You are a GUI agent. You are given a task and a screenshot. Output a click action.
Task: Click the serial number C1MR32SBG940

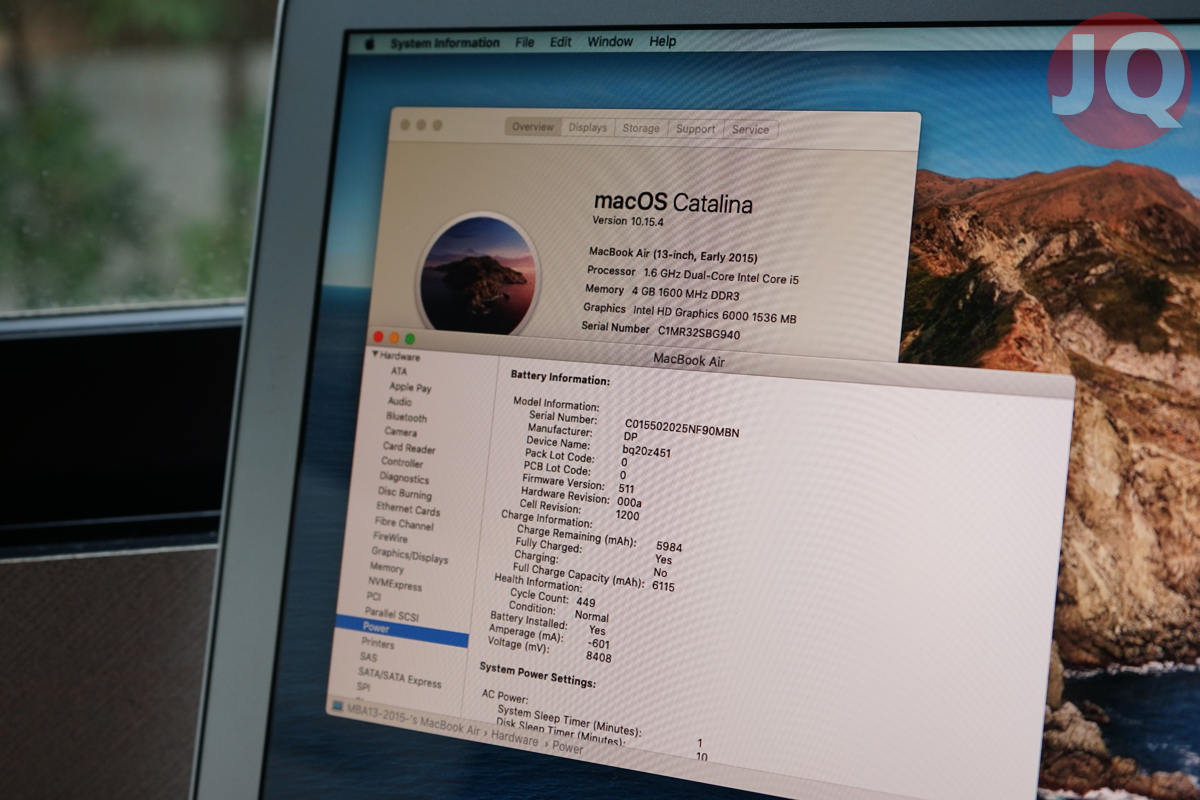pos(698,331)
